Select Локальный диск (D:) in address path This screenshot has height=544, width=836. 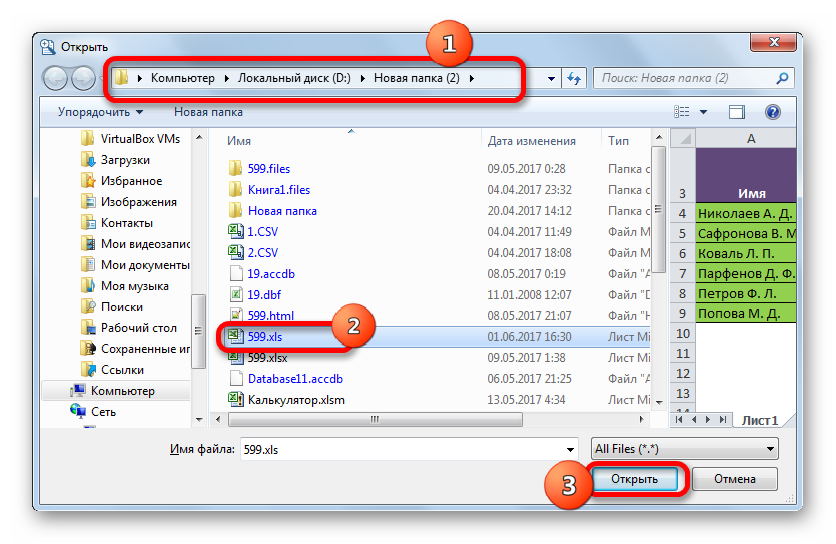(x=294, y=78)
